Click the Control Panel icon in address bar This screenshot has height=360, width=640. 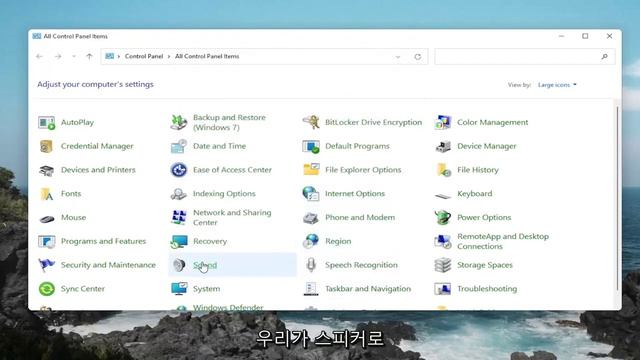[109, 56]
